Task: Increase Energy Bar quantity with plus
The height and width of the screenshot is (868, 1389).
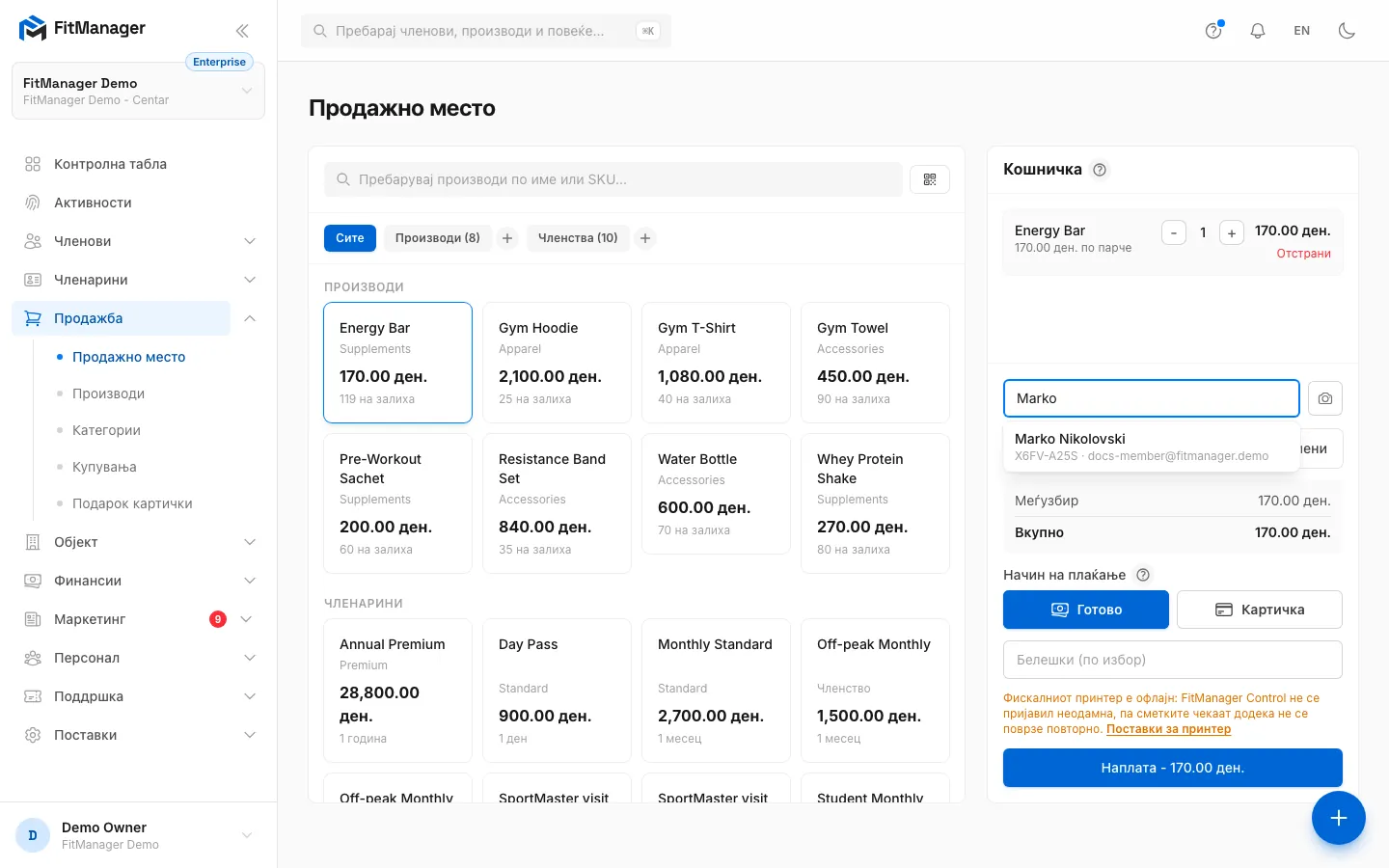Action: pos(1232,232)
